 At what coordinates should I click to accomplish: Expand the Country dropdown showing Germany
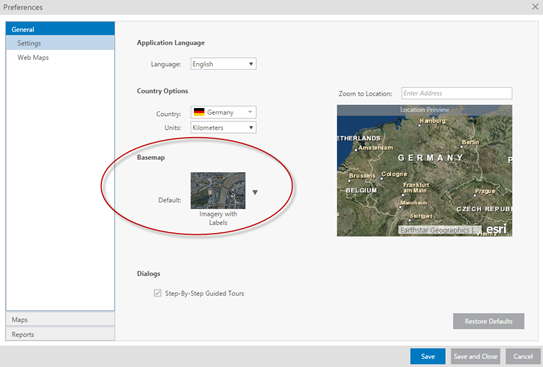click(223, 112)
